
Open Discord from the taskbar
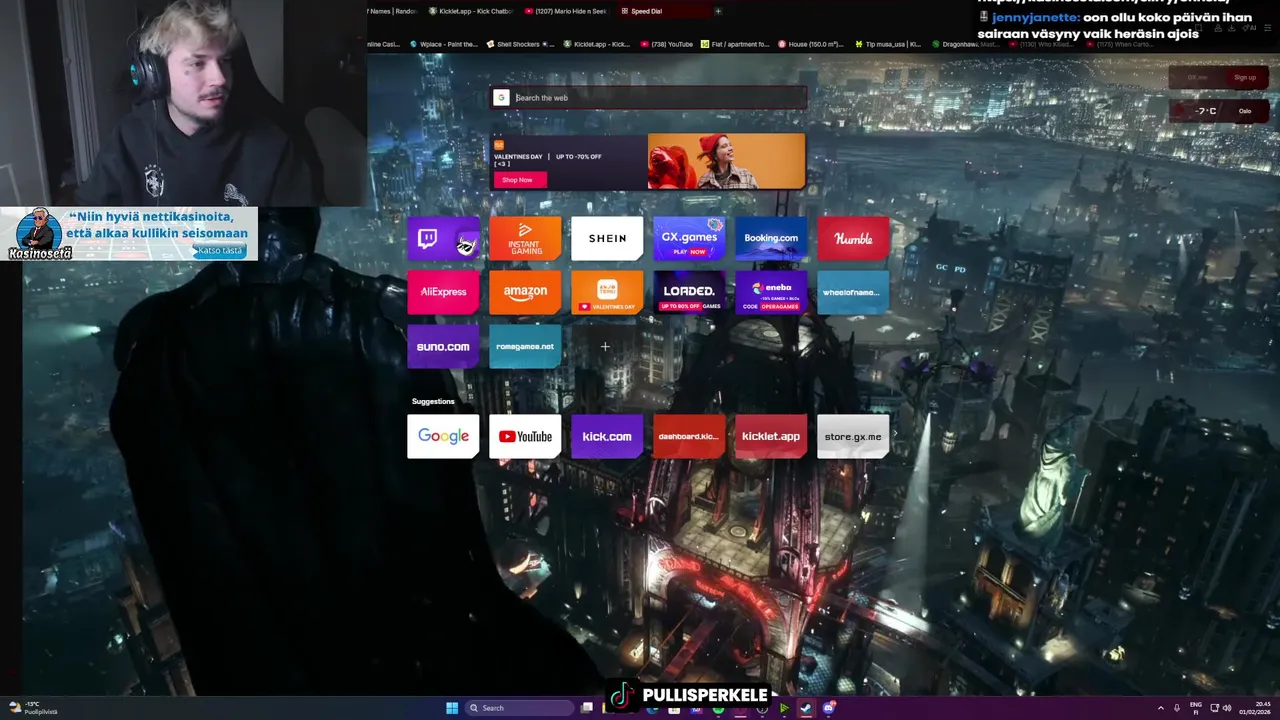[829, 708]
